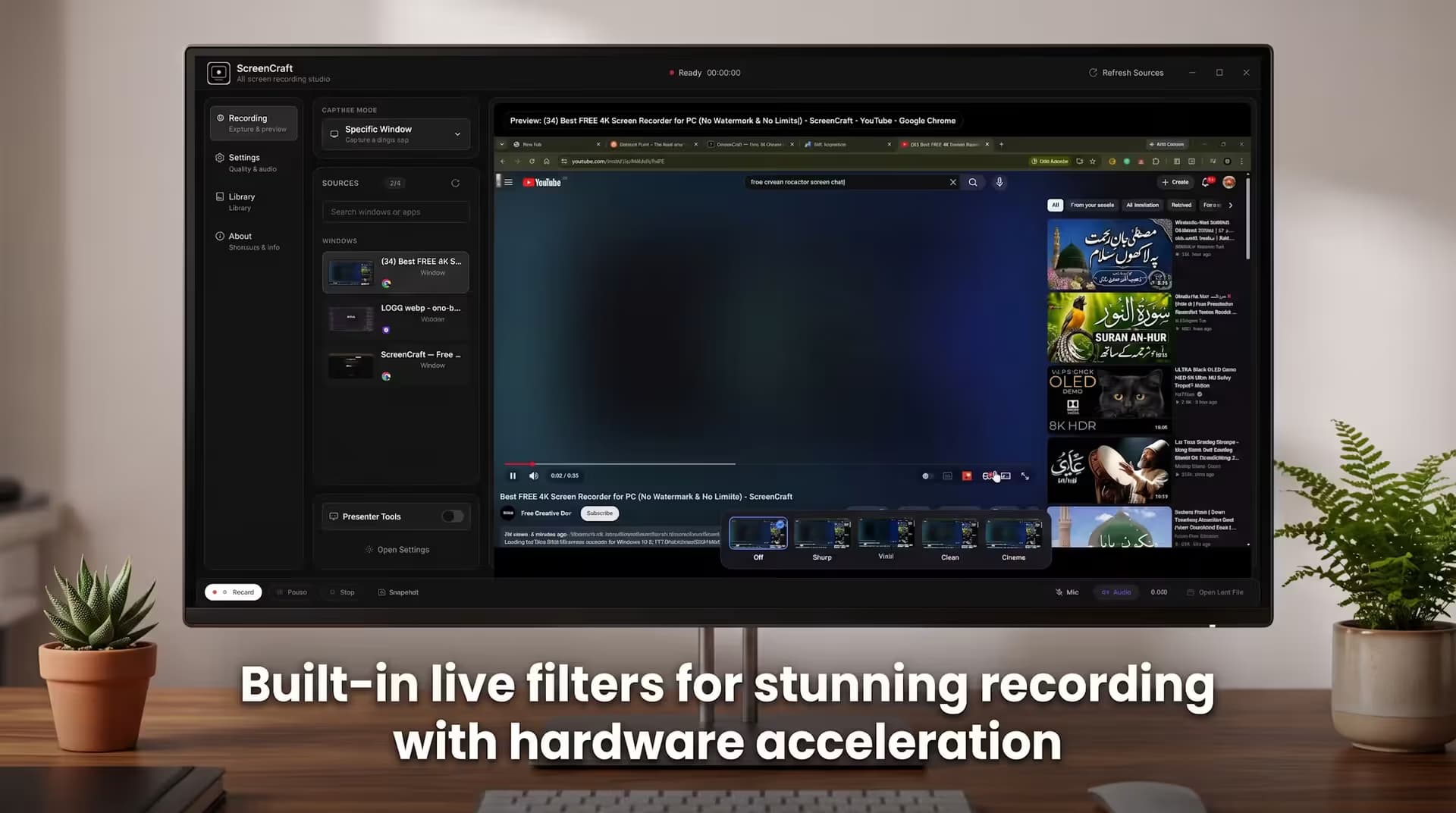This screenshot has width=1456, height=813.
Task: Take a Snapshot of the screen
Action: coord(398,592)
